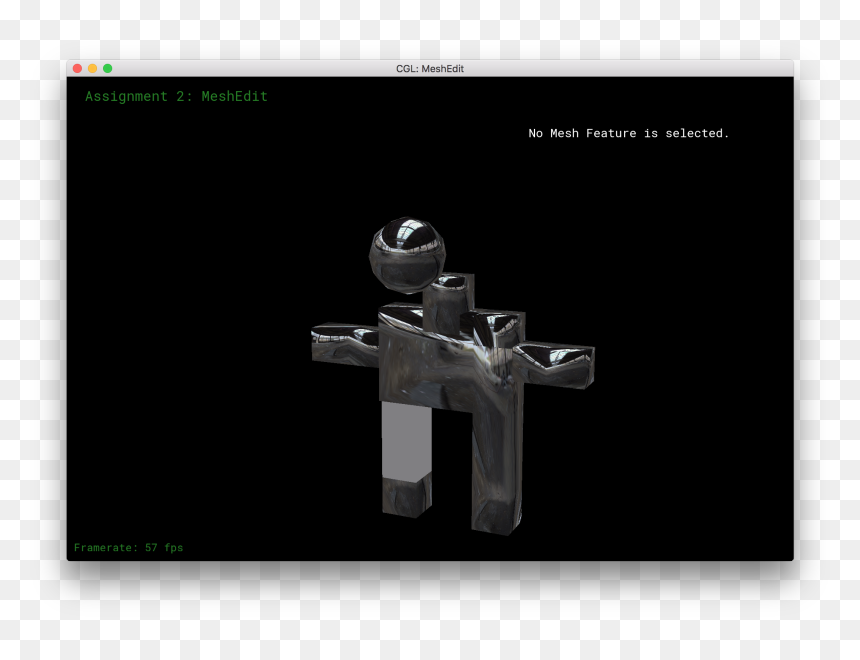
Task: Select the spherical head of the mesh figure
Action: click(x=407, y=255)
